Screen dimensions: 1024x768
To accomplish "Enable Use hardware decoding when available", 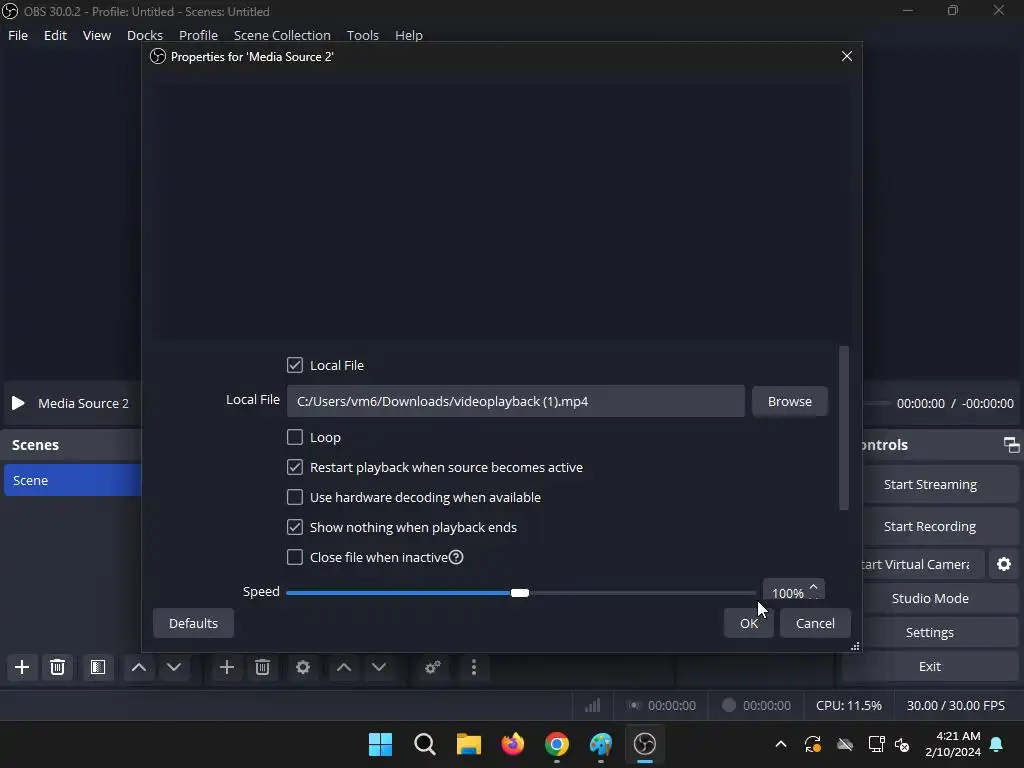I will pos(295,497).
